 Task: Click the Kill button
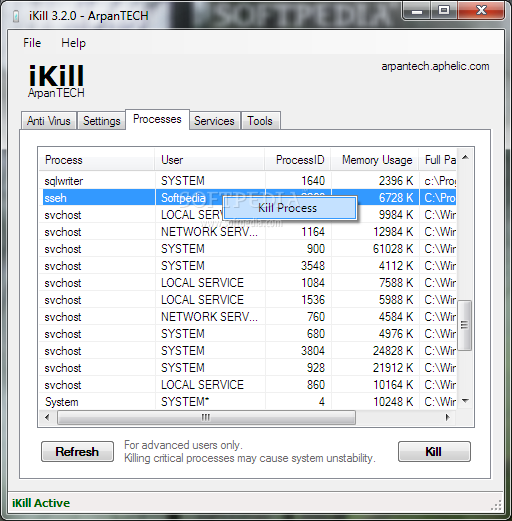tap(434, 452)
